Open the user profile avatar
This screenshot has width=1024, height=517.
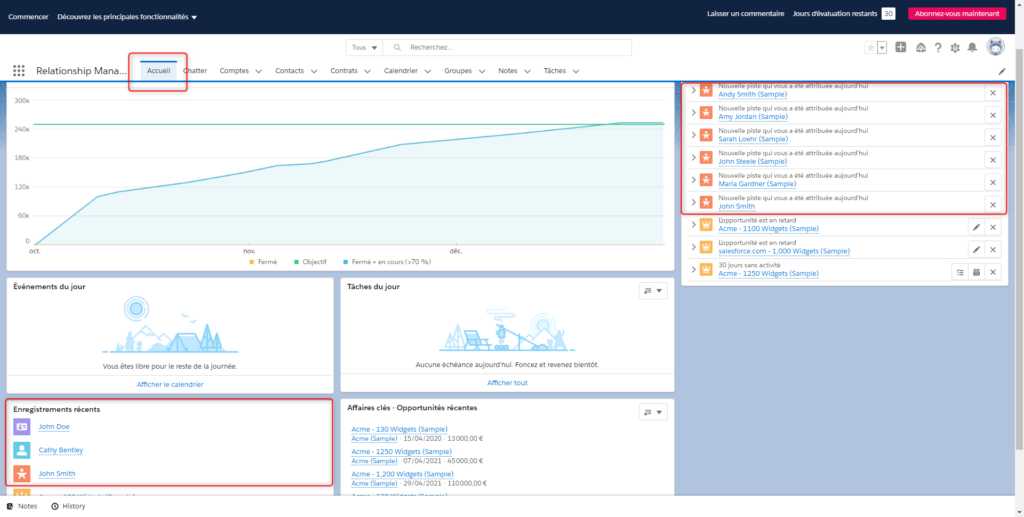click(995, 47)
